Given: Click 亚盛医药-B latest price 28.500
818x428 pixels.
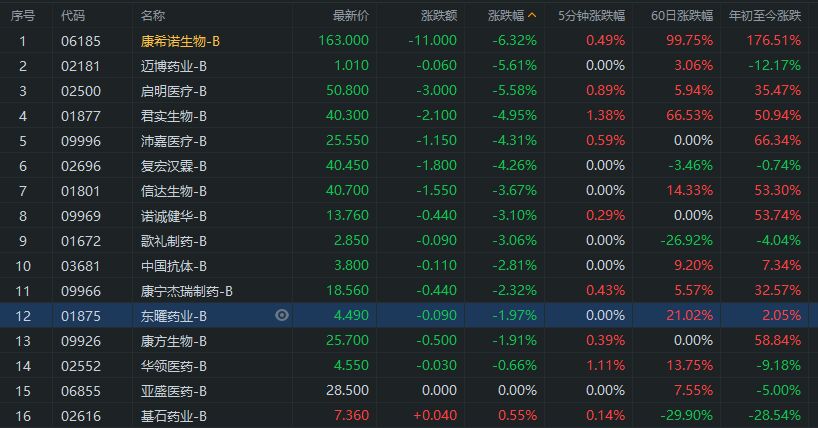Looking at the screenshot, I should point(348,390).
